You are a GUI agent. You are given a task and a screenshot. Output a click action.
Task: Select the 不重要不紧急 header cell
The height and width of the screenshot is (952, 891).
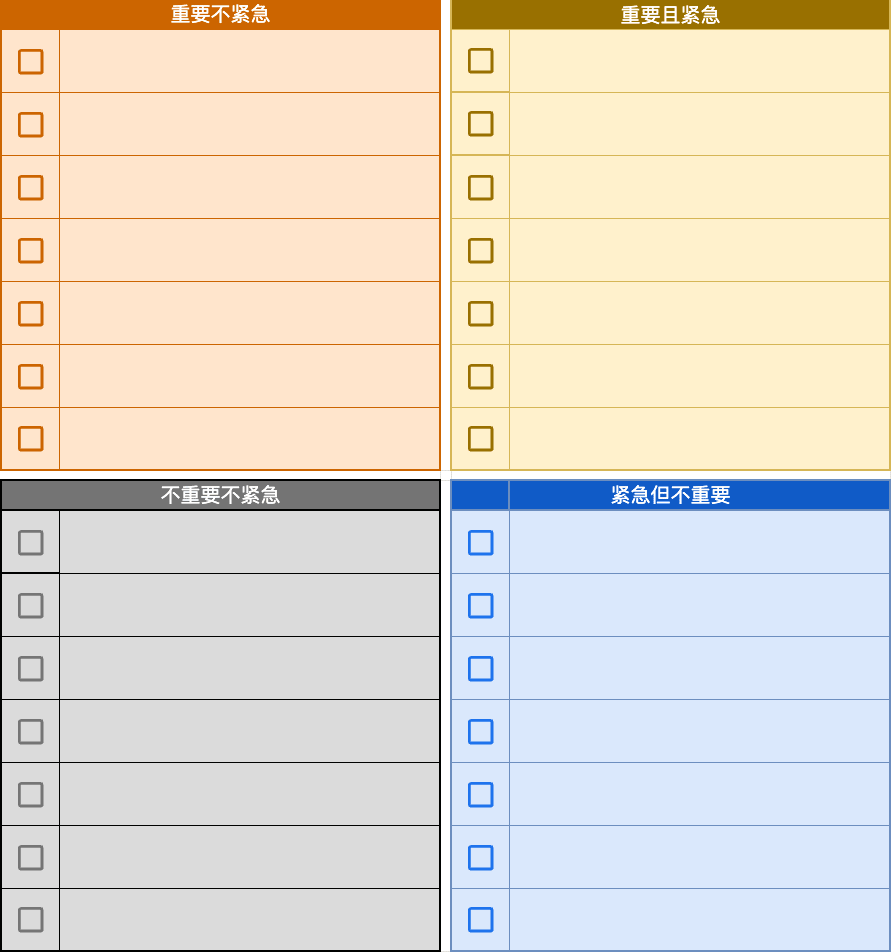pos(220,495)
